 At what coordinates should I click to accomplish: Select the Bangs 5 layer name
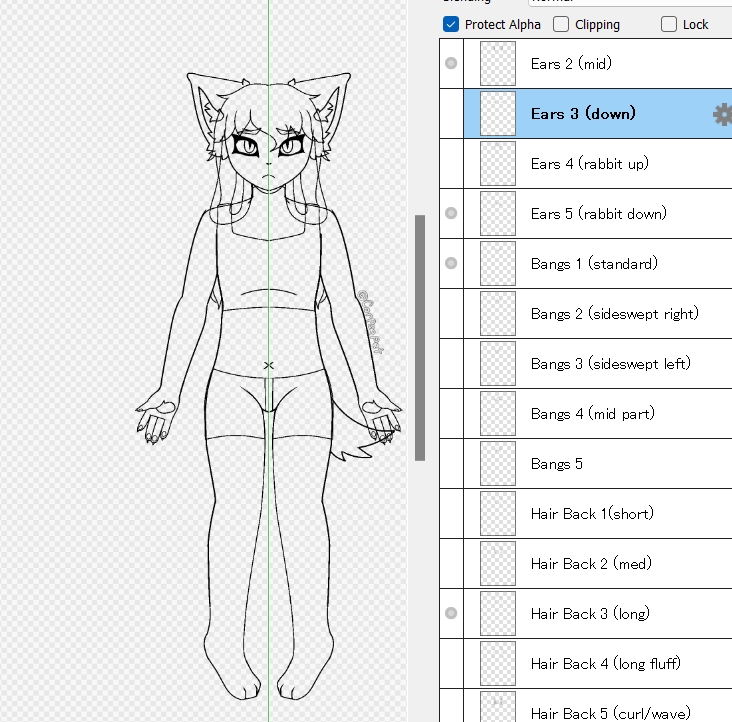tap(556, 463)
